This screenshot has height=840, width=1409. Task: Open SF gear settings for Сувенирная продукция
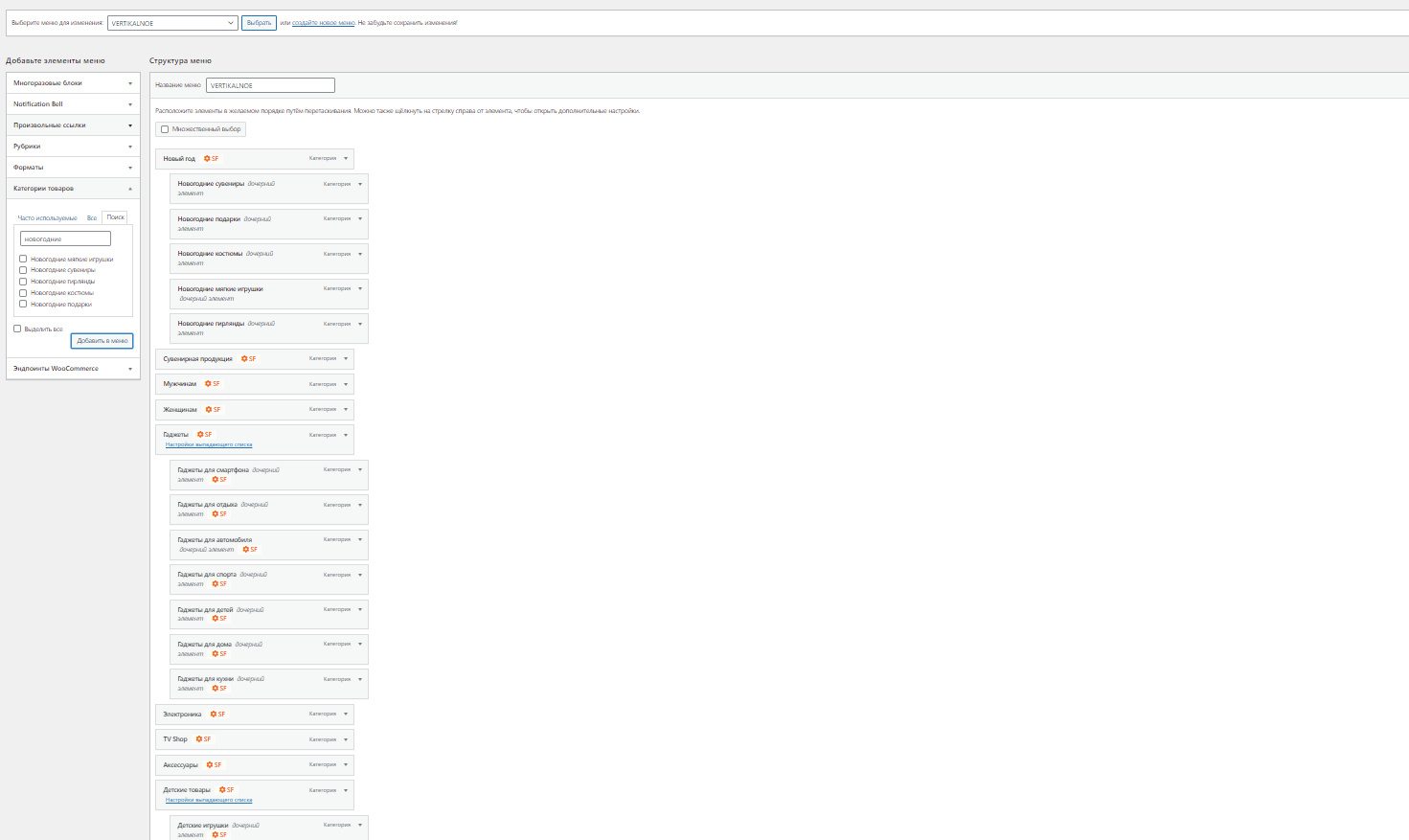tap(248, 359)
